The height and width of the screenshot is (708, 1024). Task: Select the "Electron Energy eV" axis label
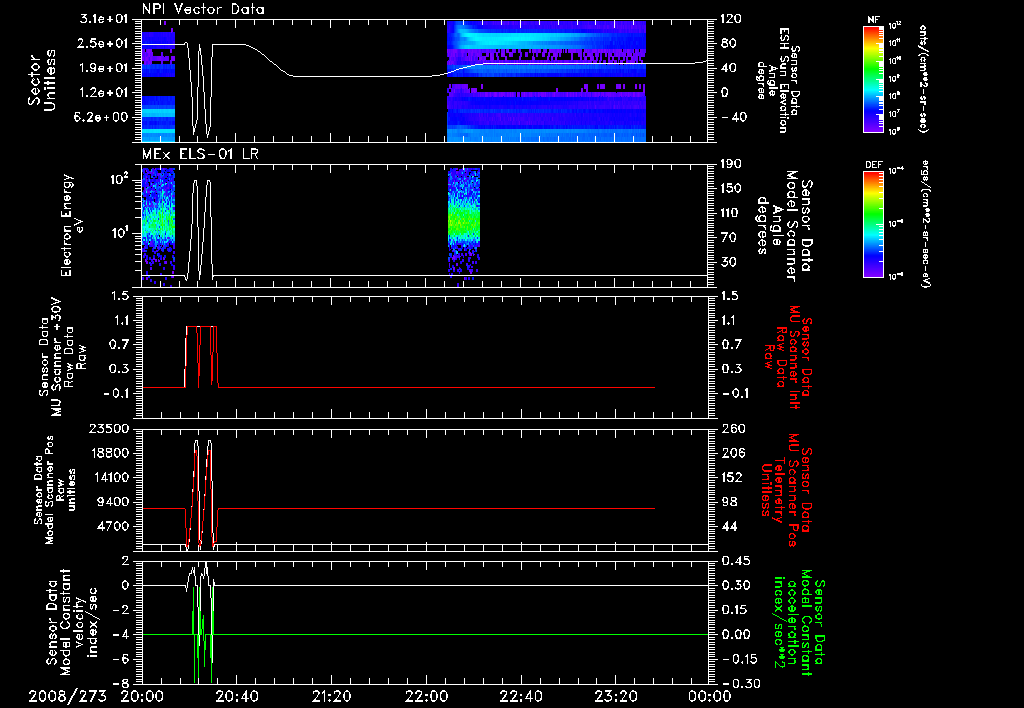pos(71,225)
